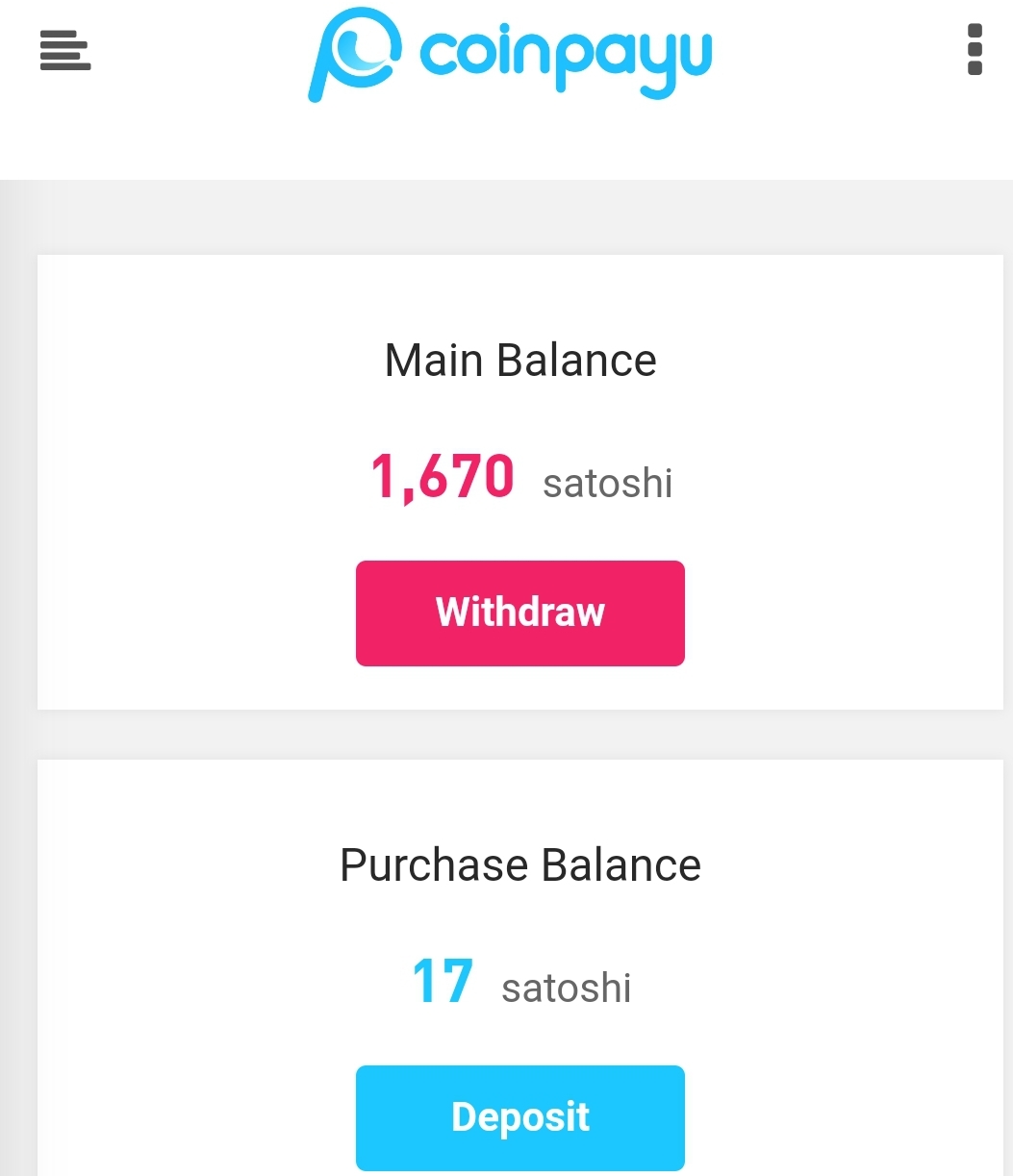Select the 17 purchase balance amount
Screen dimensions: 1013x1176
[x=443, y=982]
